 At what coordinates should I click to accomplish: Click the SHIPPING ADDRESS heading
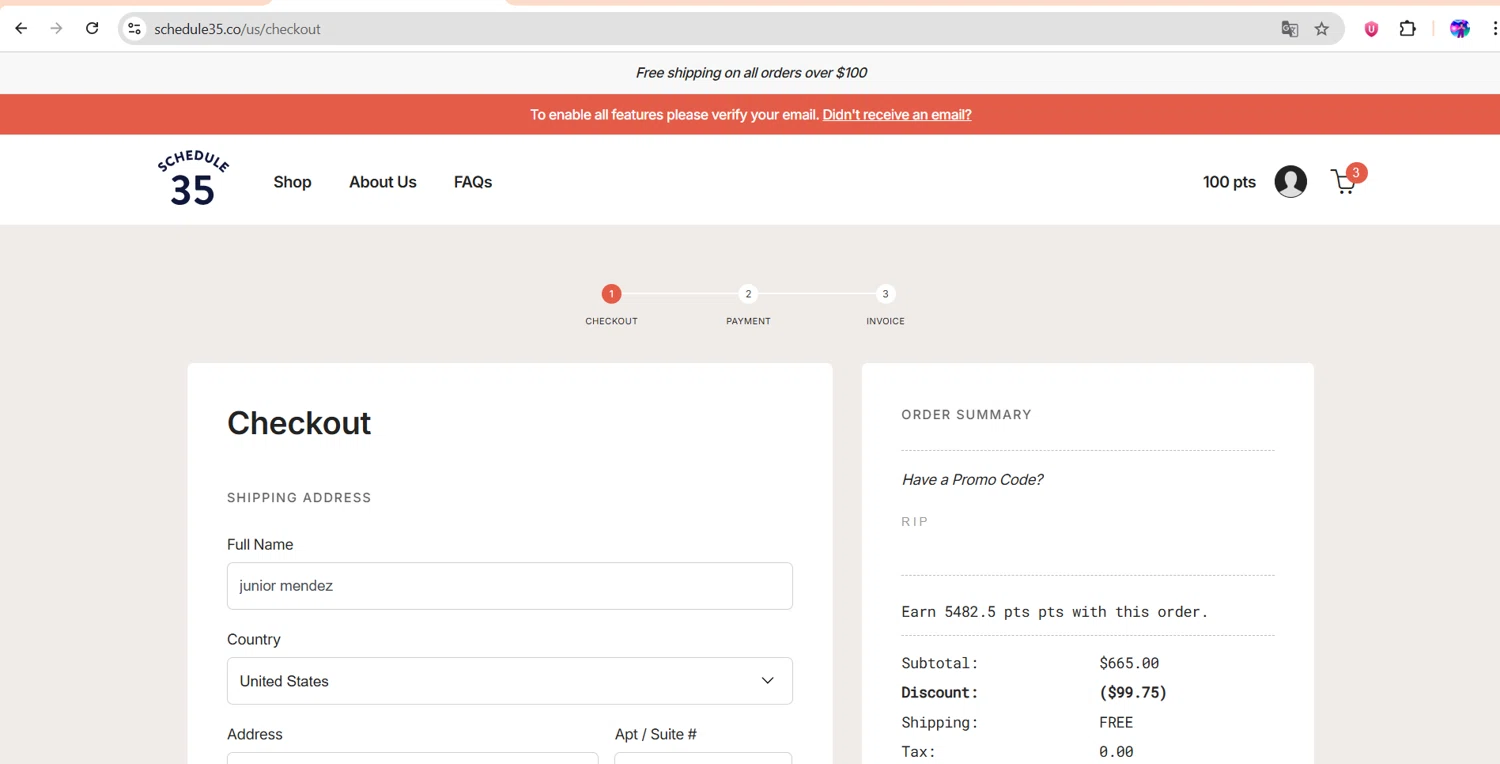click(x=299, y=498)
